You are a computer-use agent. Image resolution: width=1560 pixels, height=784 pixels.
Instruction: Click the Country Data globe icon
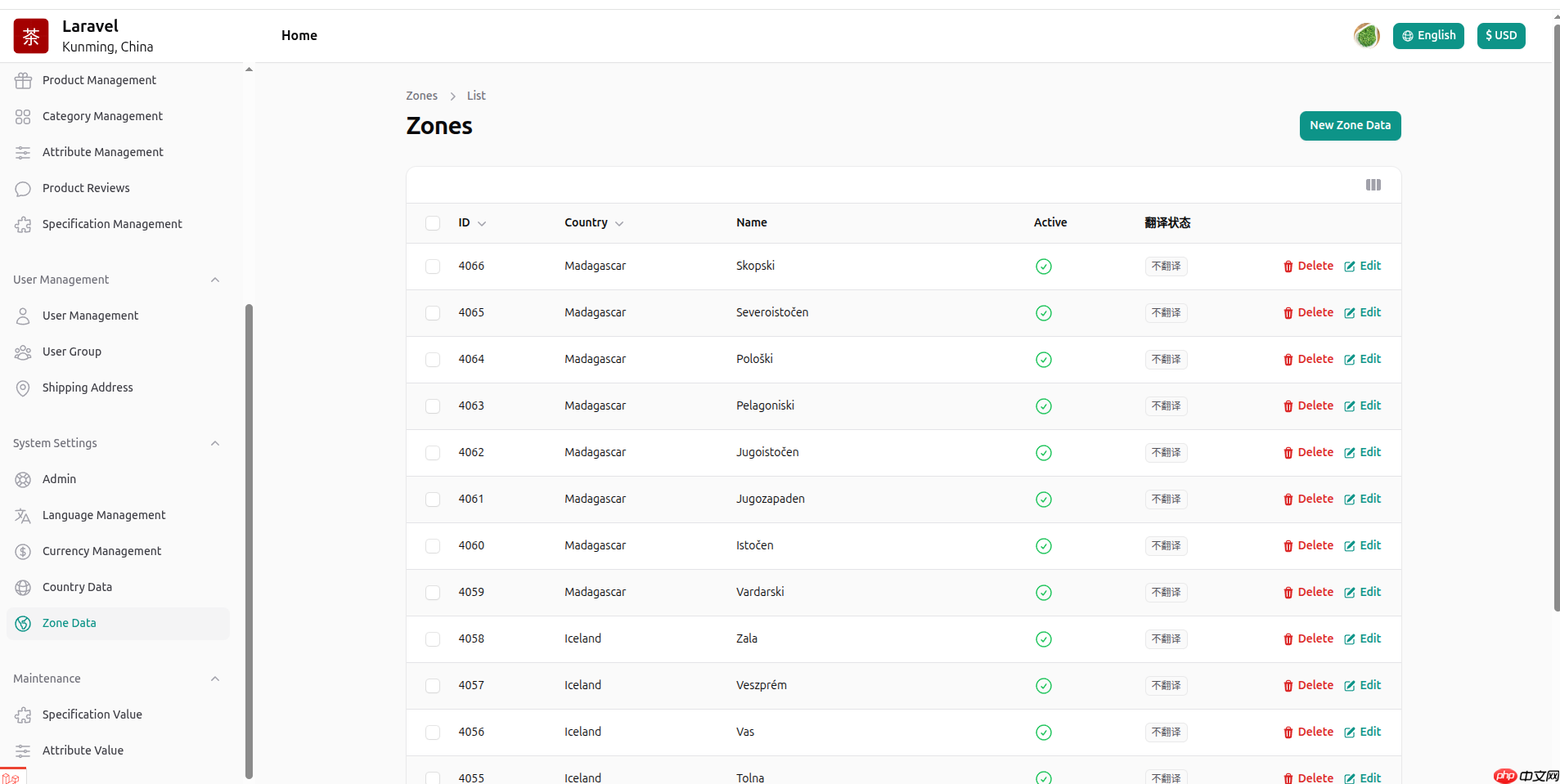click(x=23, y=588)
